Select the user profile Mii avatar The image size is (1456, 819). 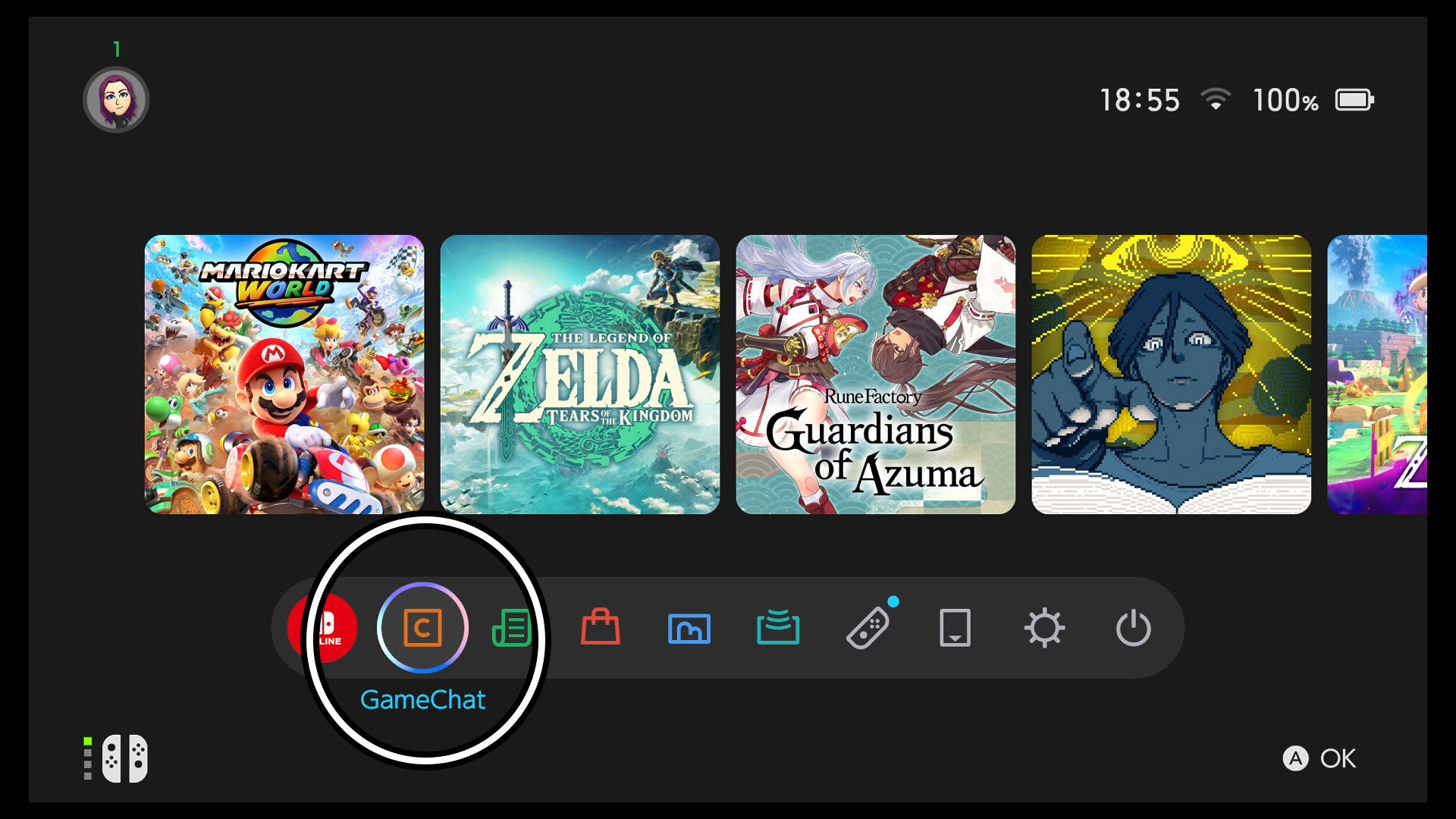pos(118,99)
